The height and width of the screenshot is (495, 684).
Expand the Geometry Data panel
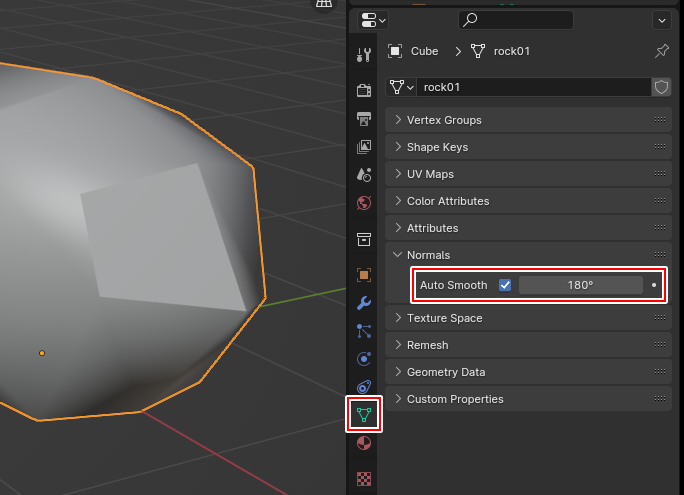445,372
